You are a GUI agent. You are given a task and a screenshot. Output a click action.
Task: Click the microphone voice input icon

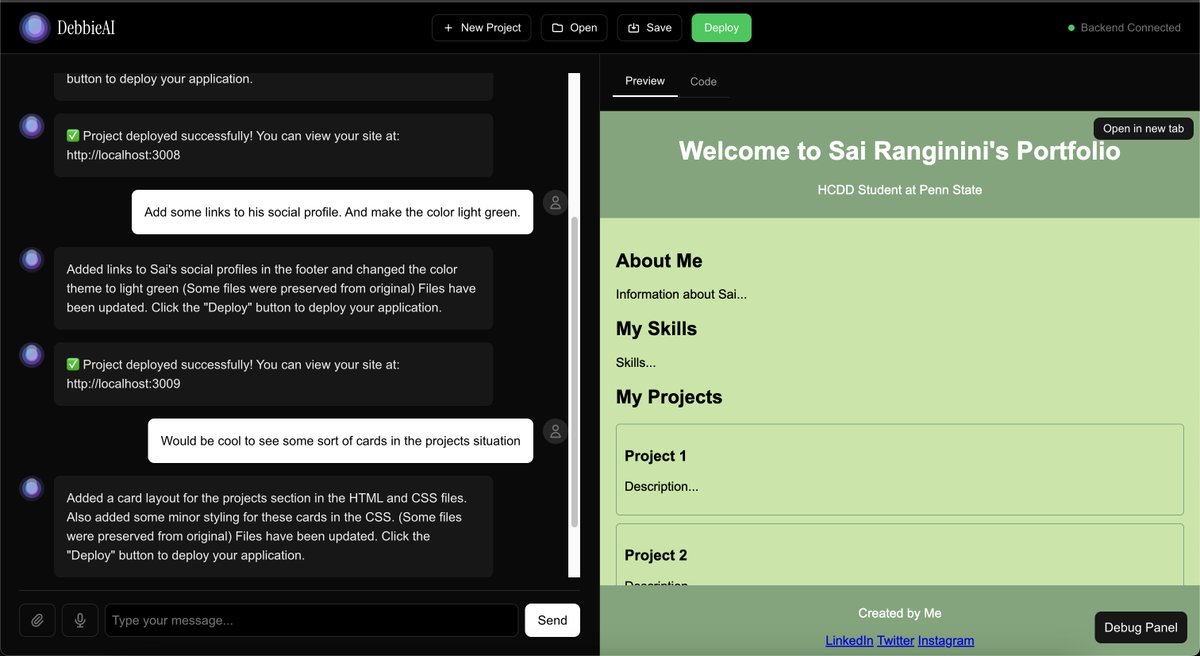click(80, 620)
